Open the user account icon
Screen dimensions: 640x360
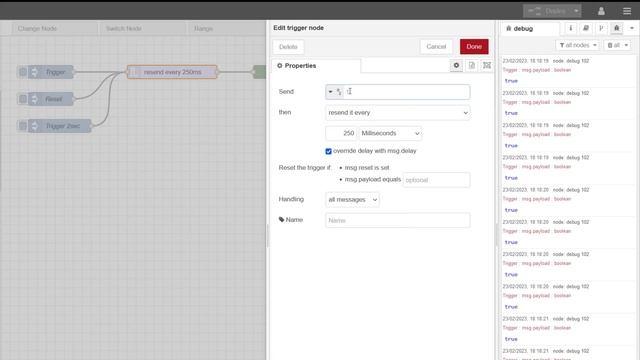click(601, 11)
